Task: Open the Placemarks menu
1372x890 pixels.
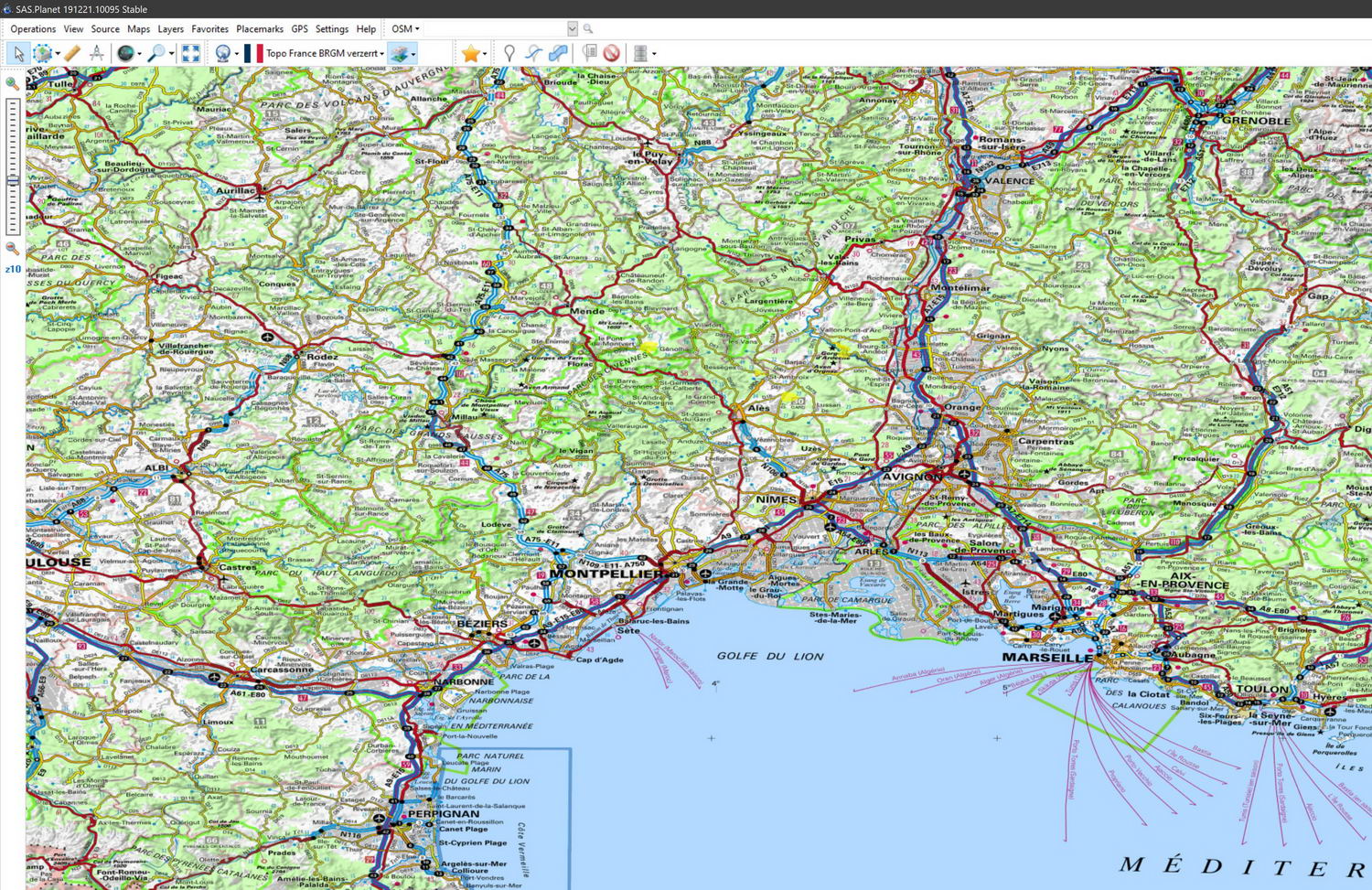Action: click(x=260, y=29)
